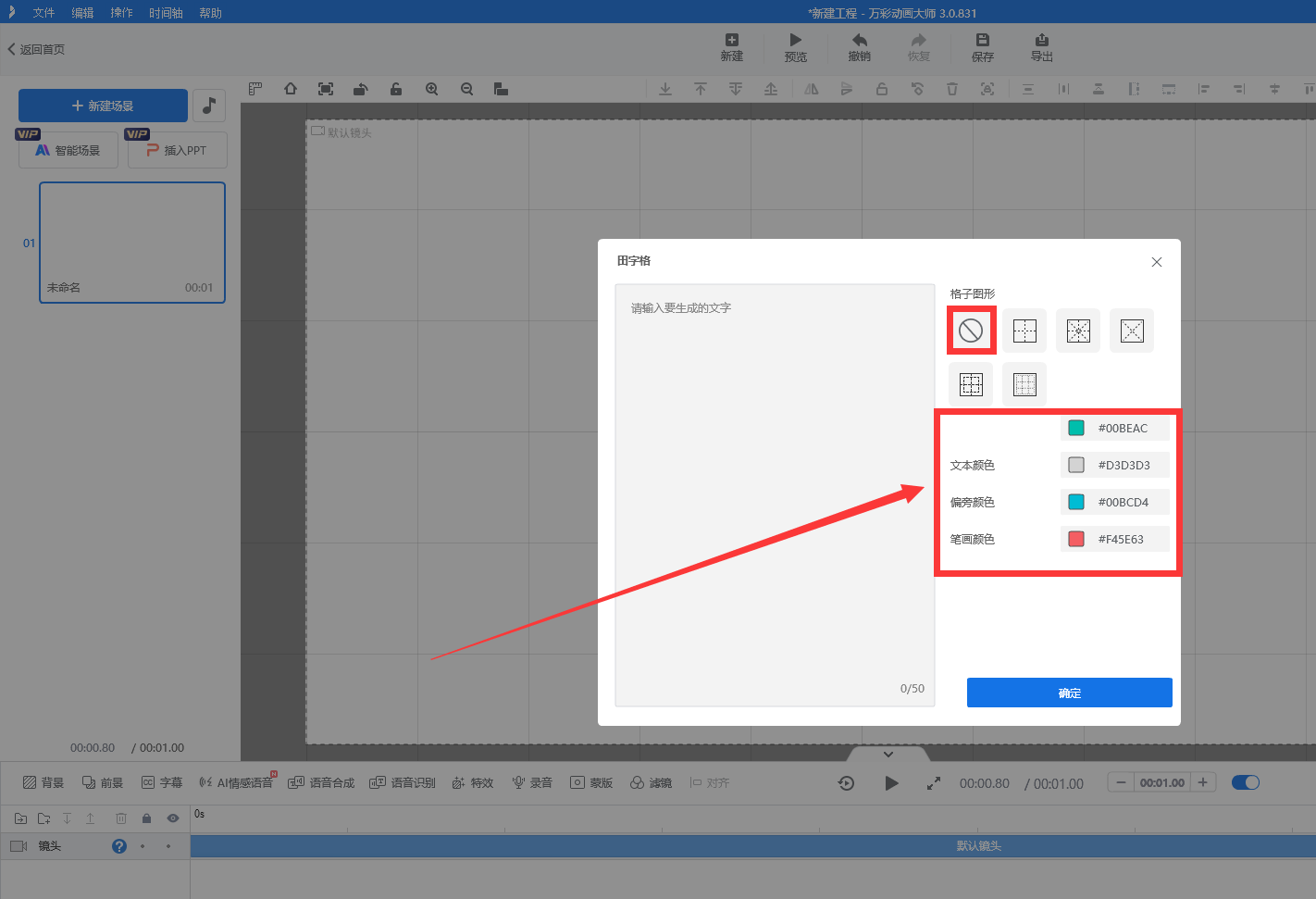Toggle the blue switch beside duration
Image resolution: width=1316 pixels, height=899 pixels.
[1245, 782]
